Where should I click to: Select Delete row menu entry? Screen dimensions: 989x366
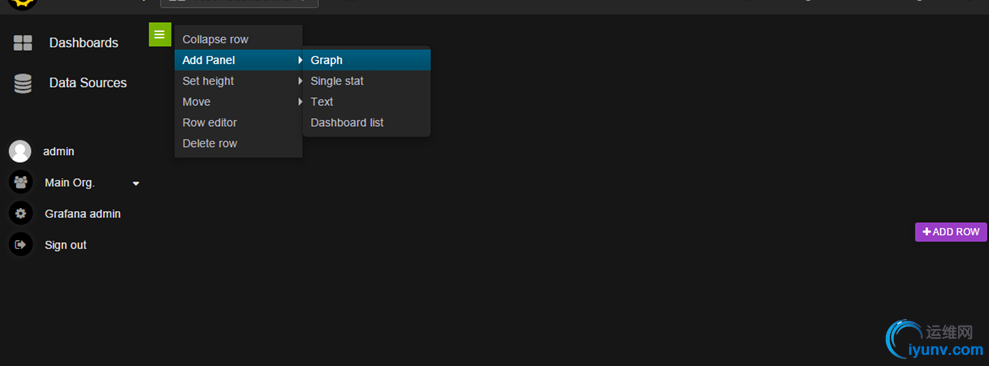coord(238,143)
